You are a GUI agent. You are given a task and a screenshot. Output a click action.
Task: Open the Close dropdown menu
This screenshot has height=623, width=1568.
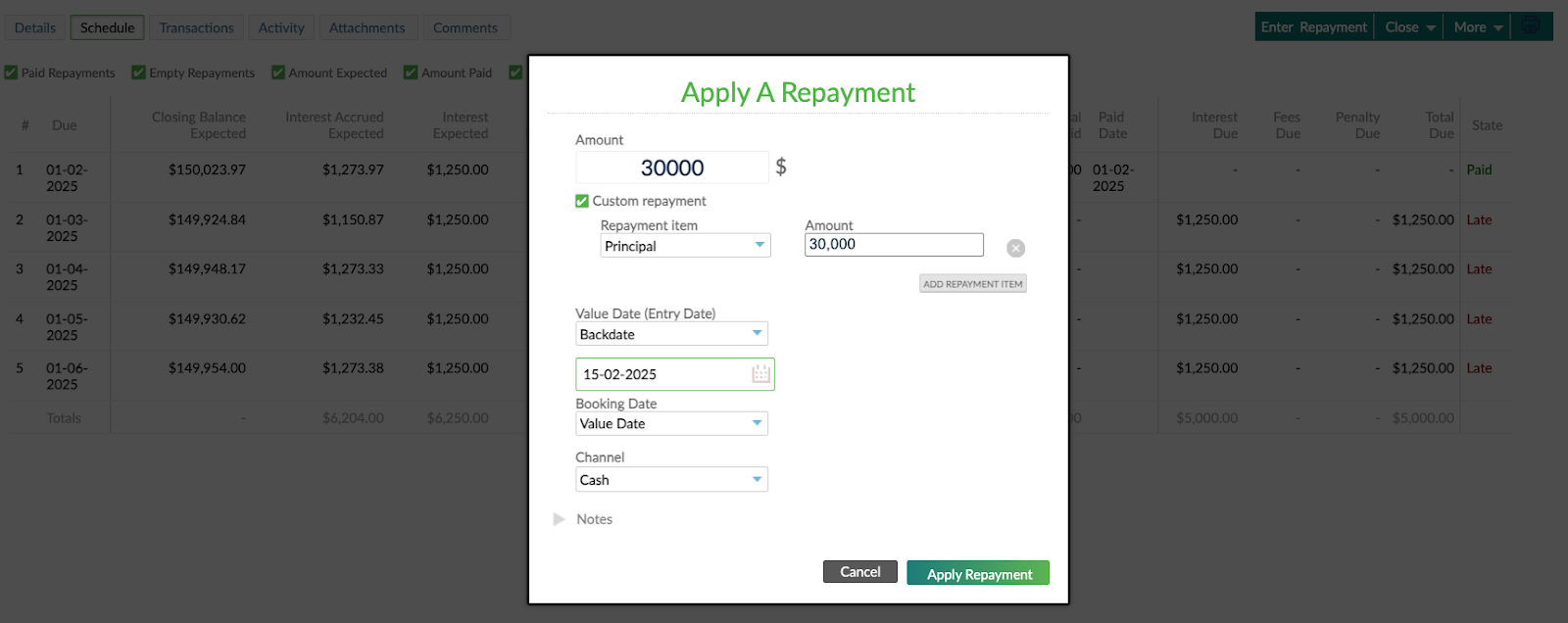click(1410, 27)
